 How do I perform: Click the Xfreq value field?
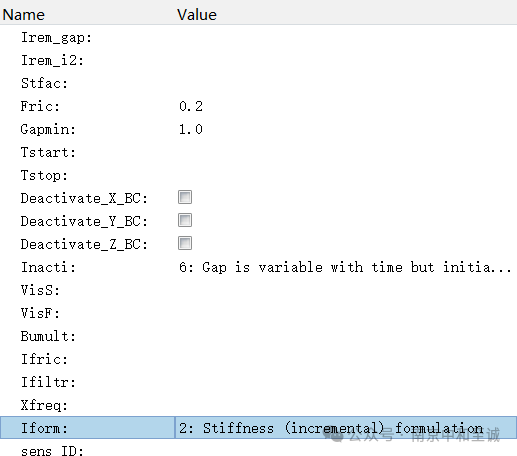point(346,405)
